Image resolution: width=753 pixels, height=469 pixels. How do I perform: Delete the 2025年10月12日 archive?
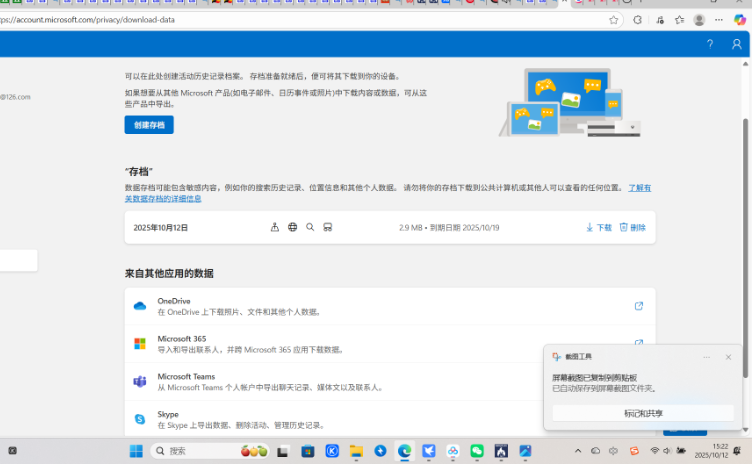coord(632,228)
